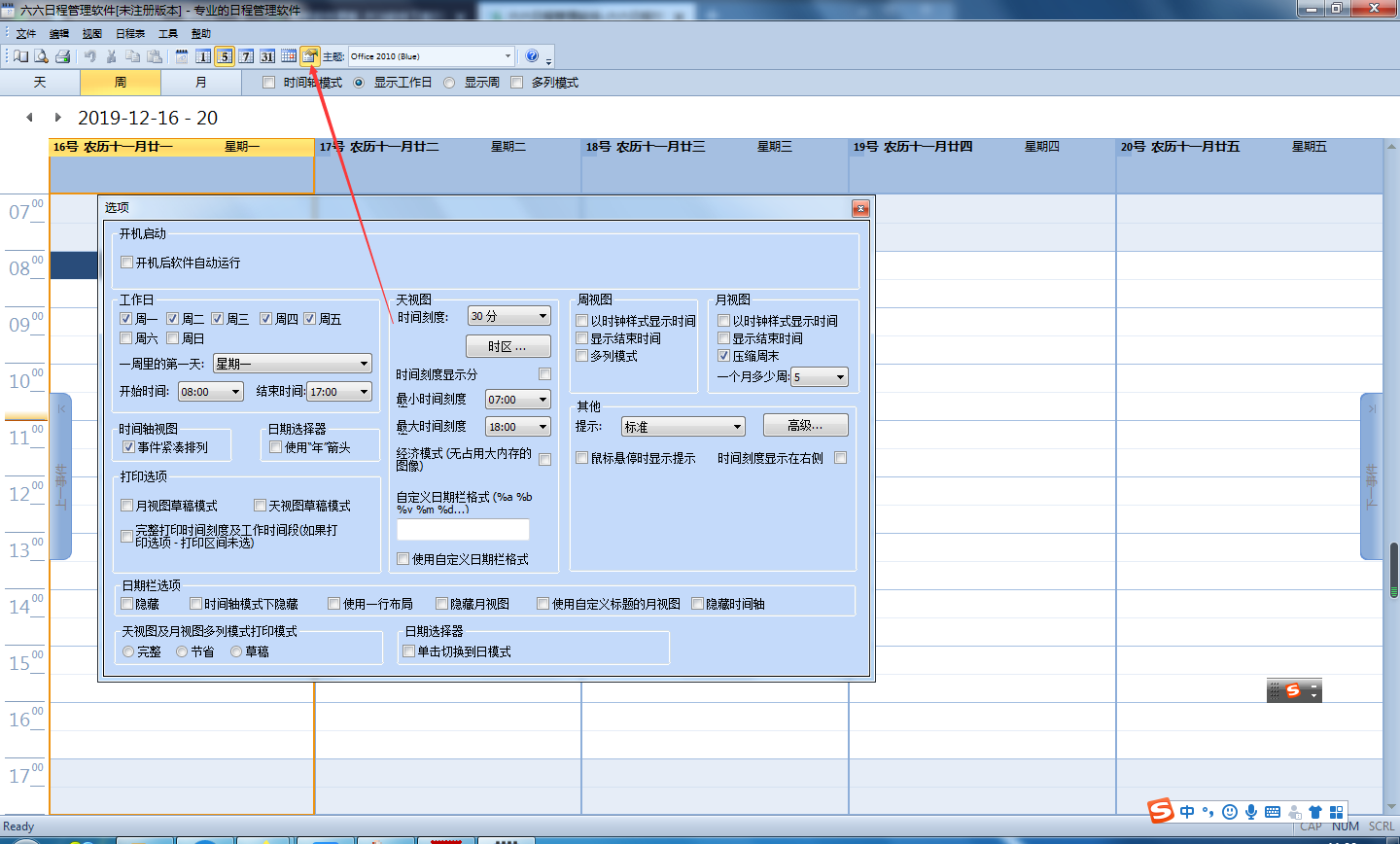Click the go-to-today calendar toolbar icon
The width and height of the screenshot is (1400, 844).
pos(182,56)
